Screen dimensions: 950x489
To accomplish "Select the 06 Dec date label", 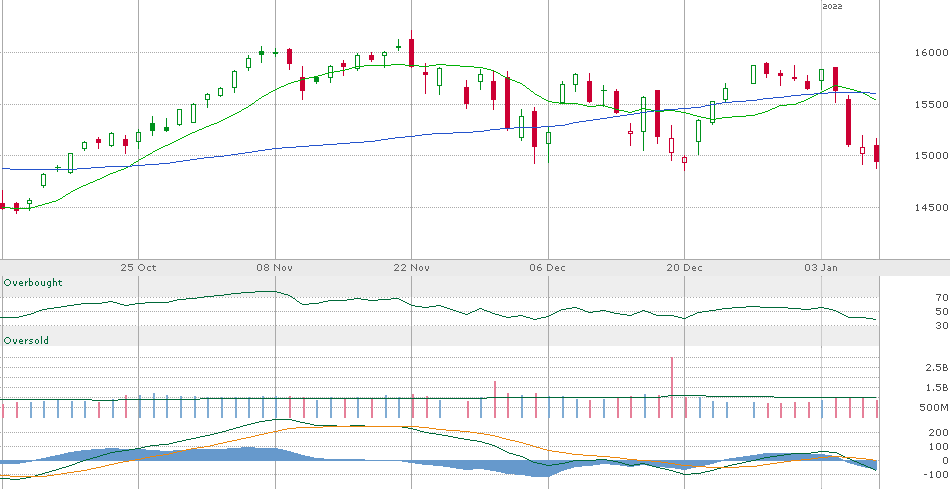I will tap(548, 267).
